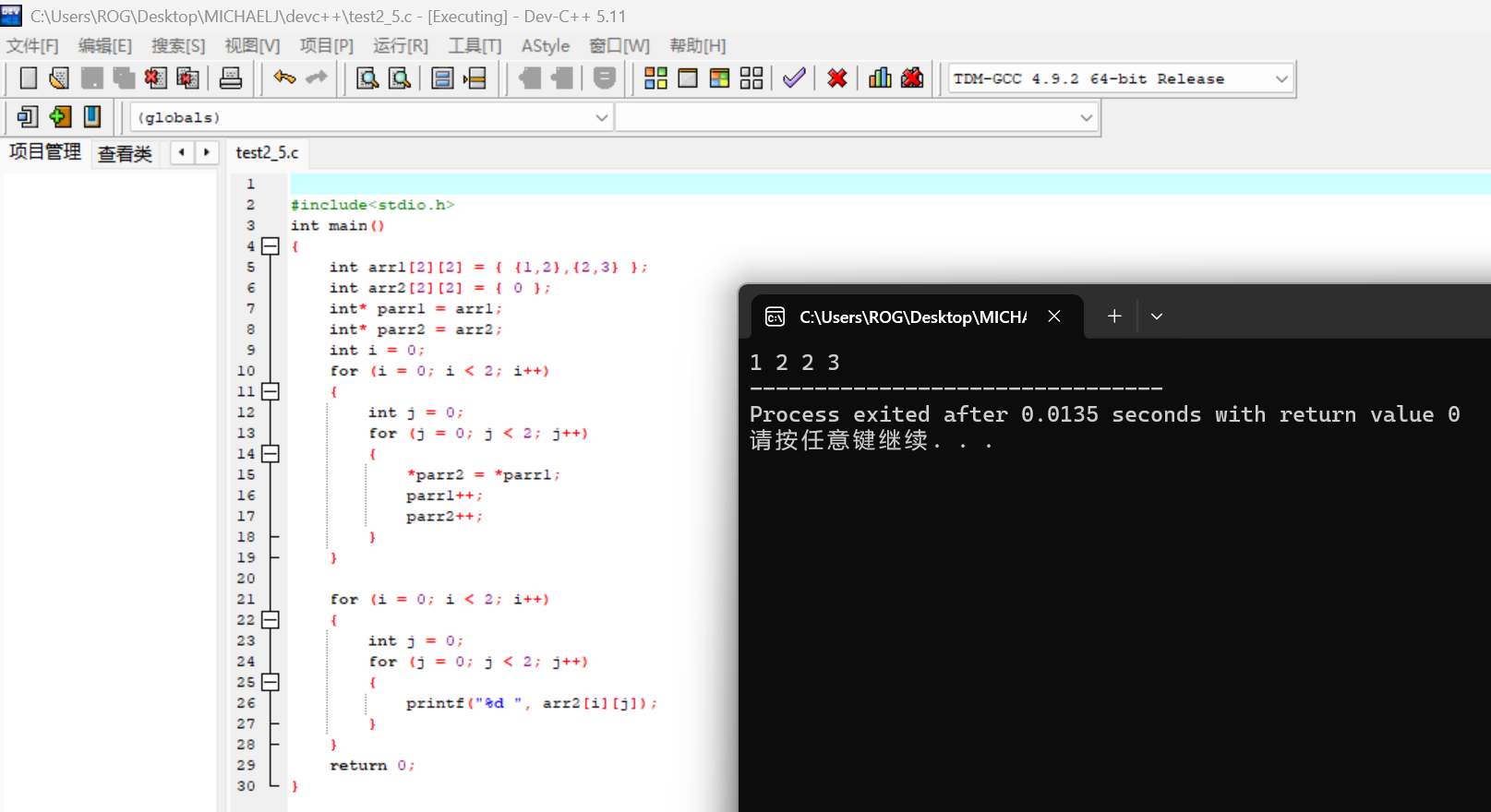This screenshot has height=812, width=1491.
Task: Stop execution with the red X icon
Action: point(837,78)
